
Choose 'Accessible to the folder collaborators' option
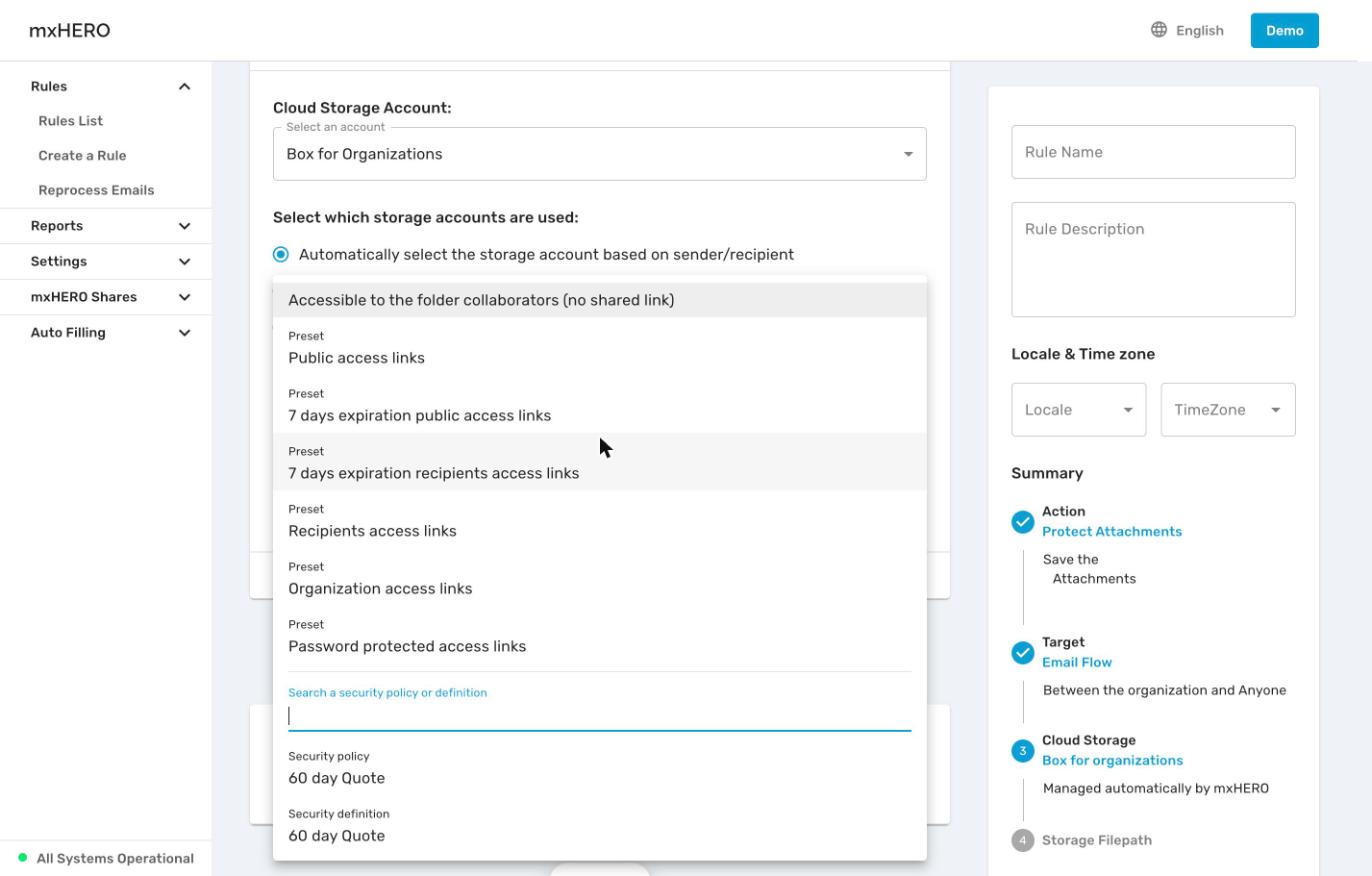coord(600,300)
